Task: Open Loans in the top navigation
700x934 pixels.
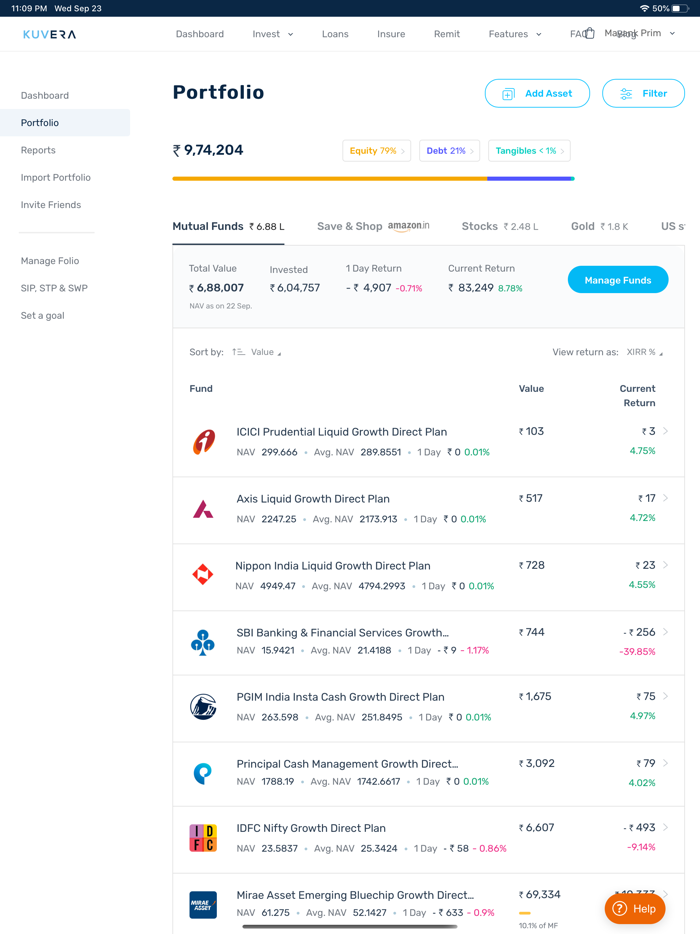Action: click(335, 34)
